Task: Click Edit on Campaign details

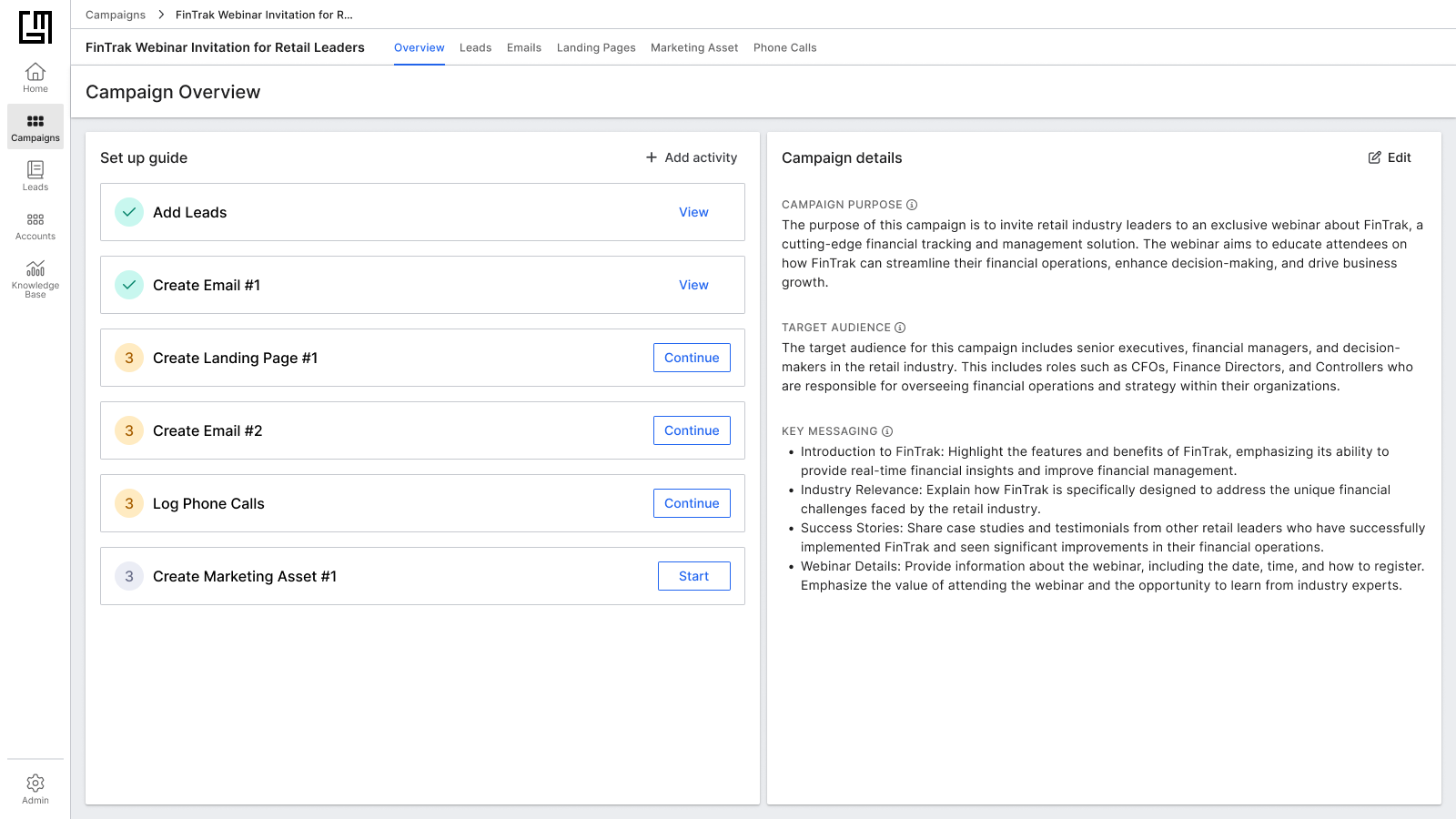Action: tap(1390, 157)
